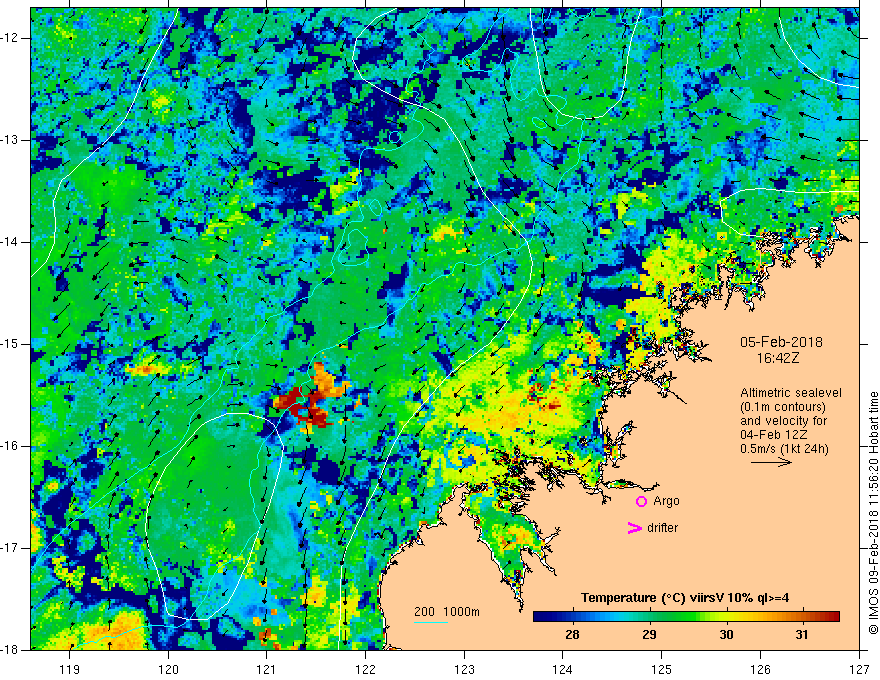The image size is (880, 680).
Task: Click longitude axis label 121
Action: tap(266, 669)
